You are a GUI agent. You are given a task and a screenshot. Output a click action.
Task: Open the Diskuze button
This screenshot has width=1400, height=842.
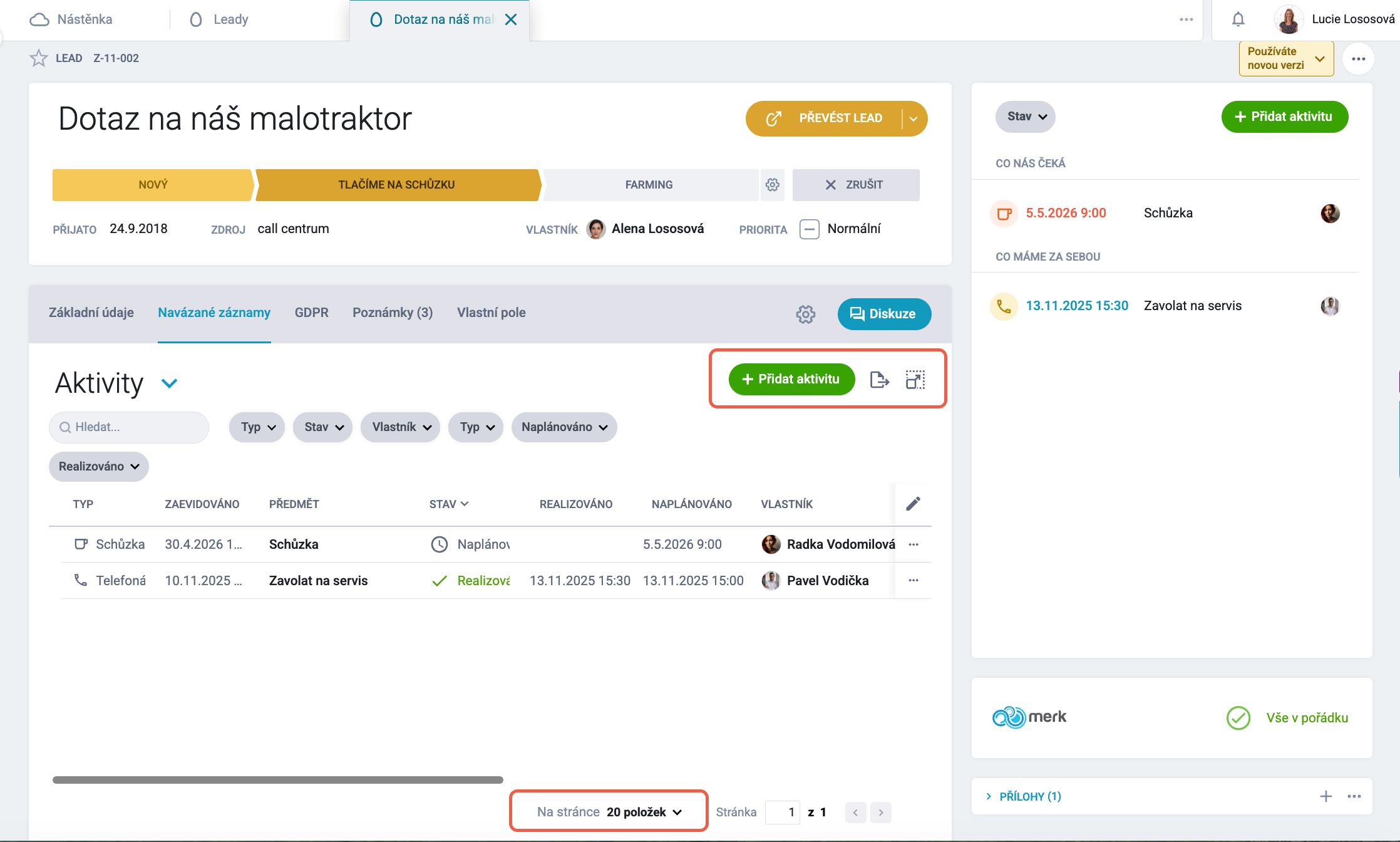pyautogui.click(x=884, y=314)
